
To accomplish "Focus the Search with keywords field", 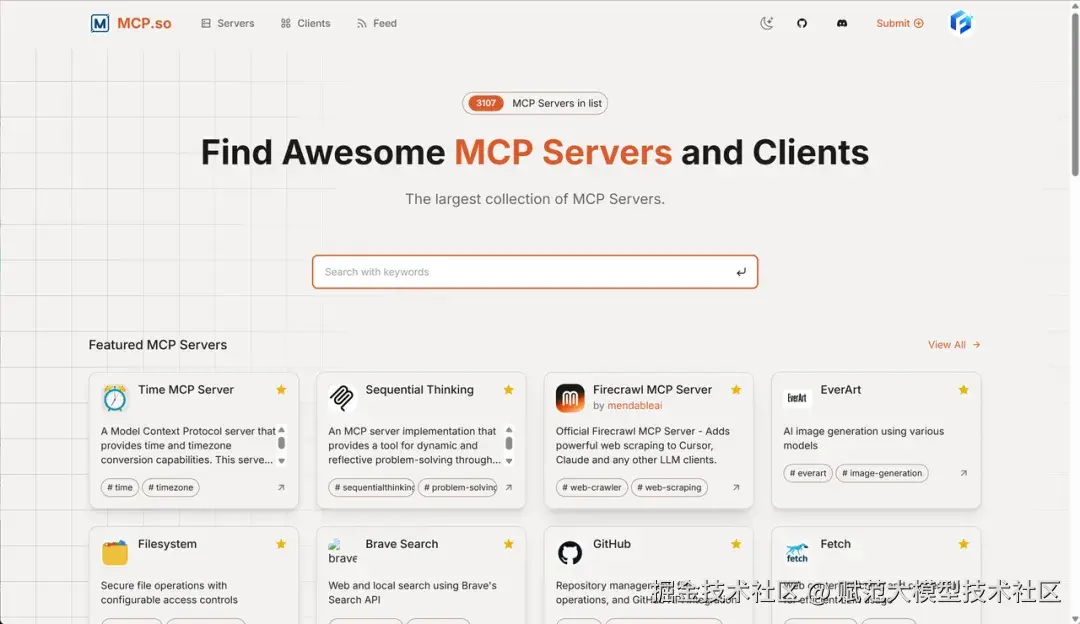I will point(534,272).
